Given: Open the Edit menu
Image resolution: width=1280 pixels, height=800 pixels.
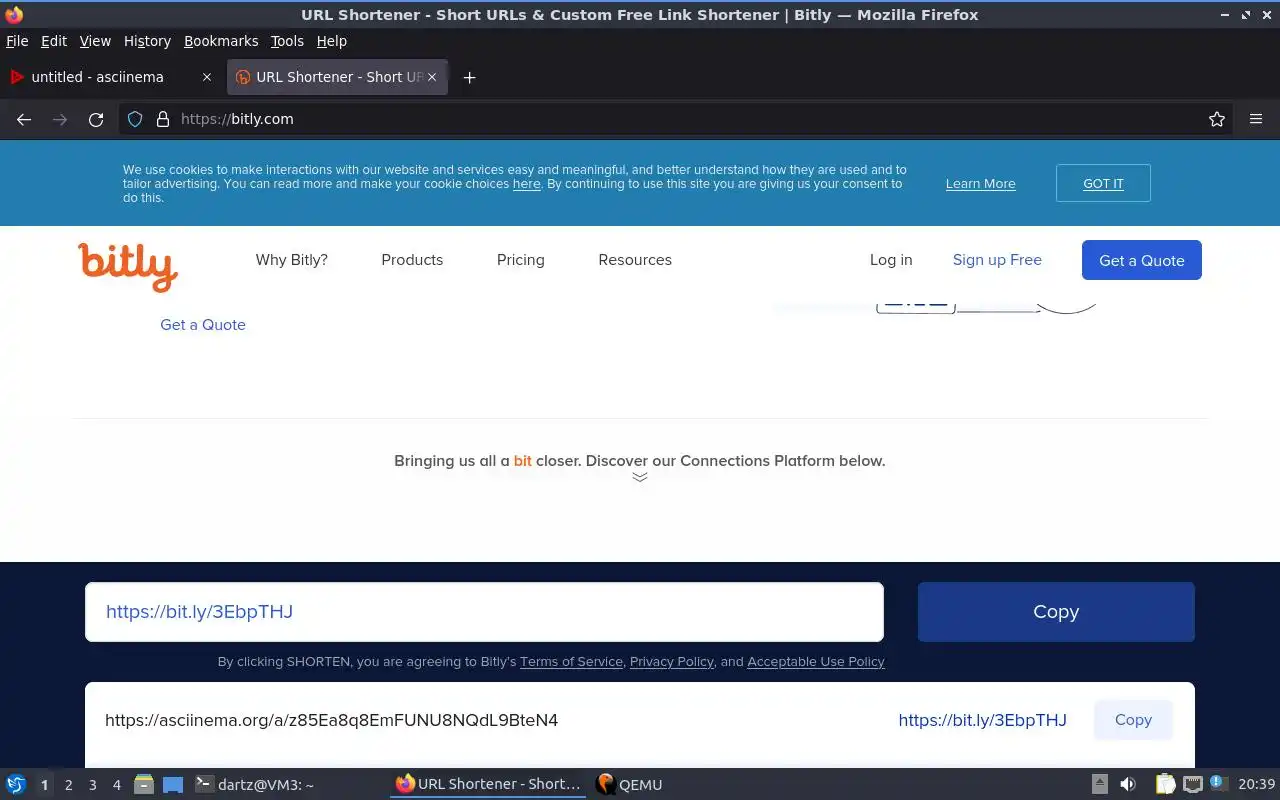Looking at the screenshot, I should click(53, 41).
